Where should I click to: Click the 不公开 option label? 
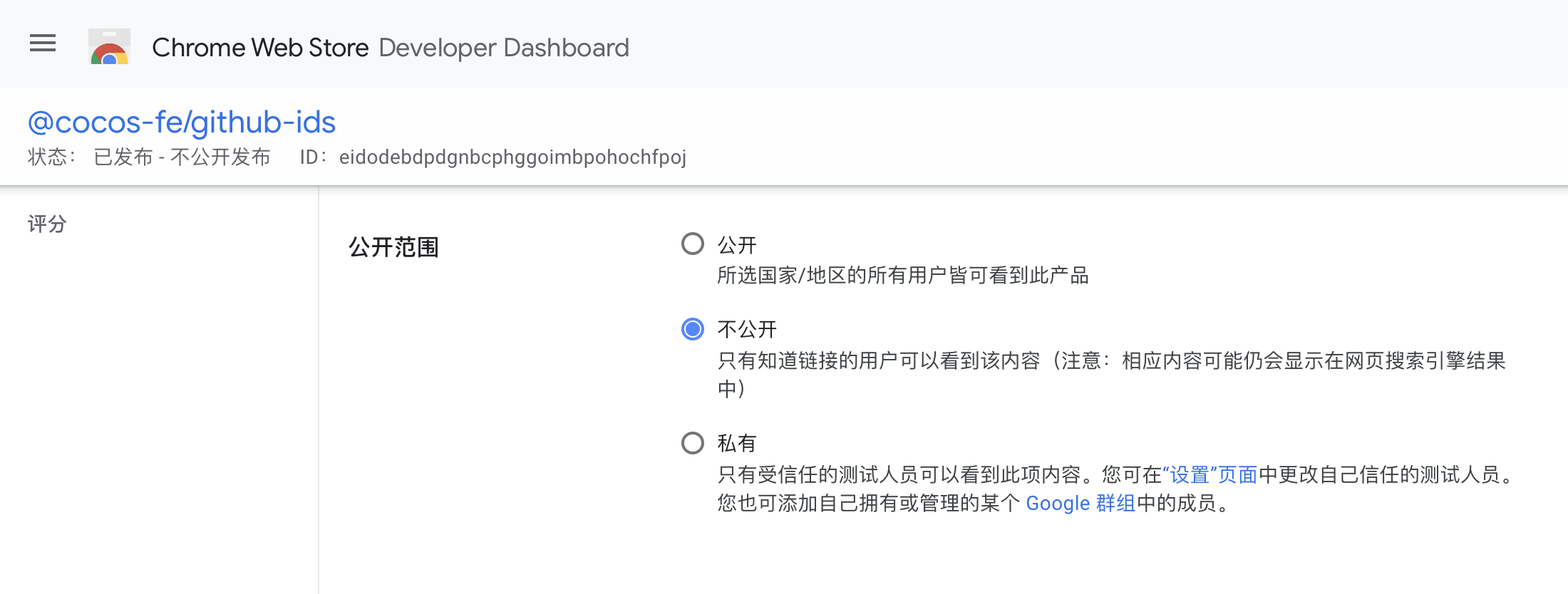pyautogui.click(x=747, y=330)
